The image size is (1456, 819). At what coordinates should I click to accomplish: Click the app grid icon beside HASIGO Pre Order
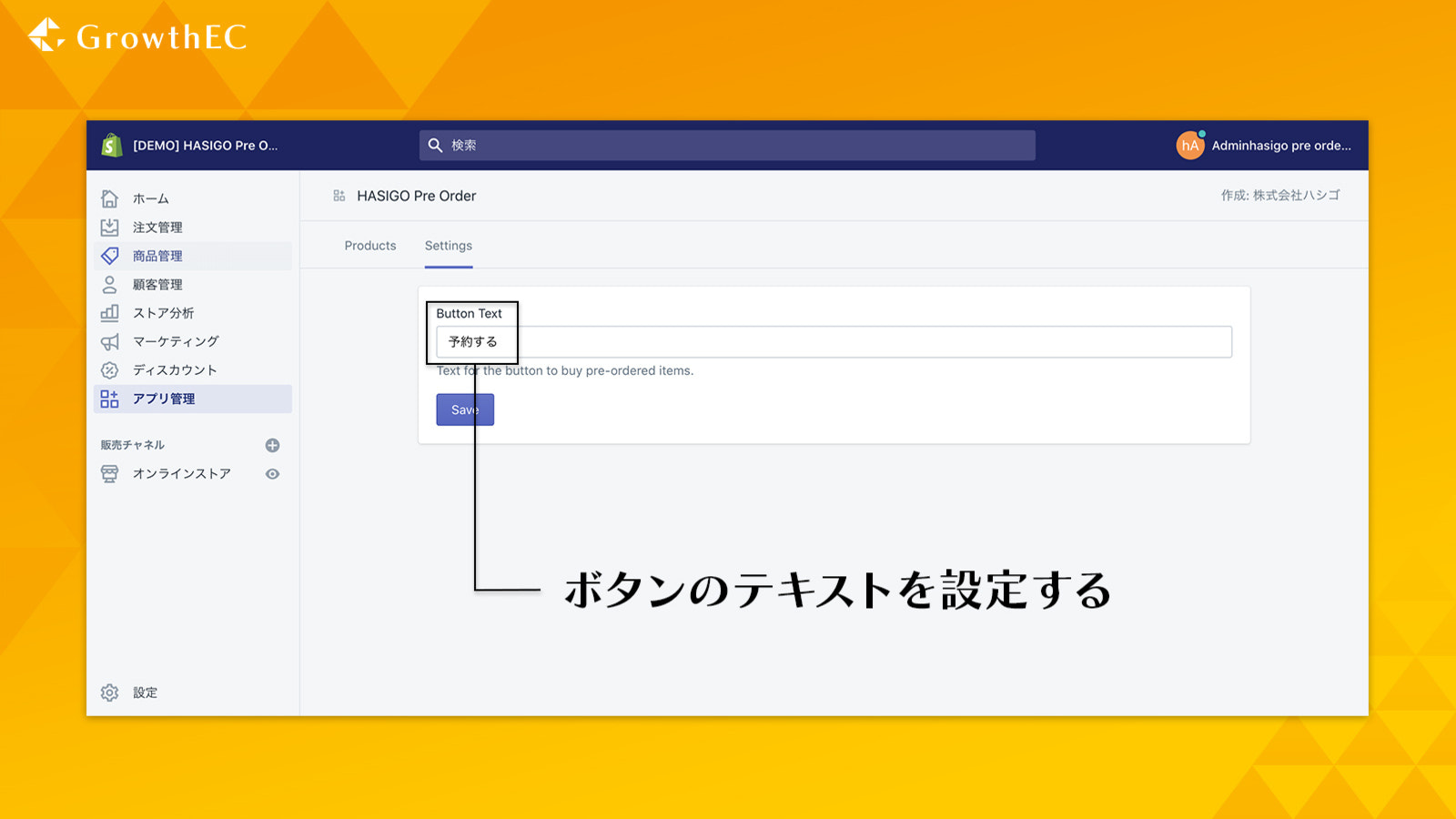pos(339,196)
